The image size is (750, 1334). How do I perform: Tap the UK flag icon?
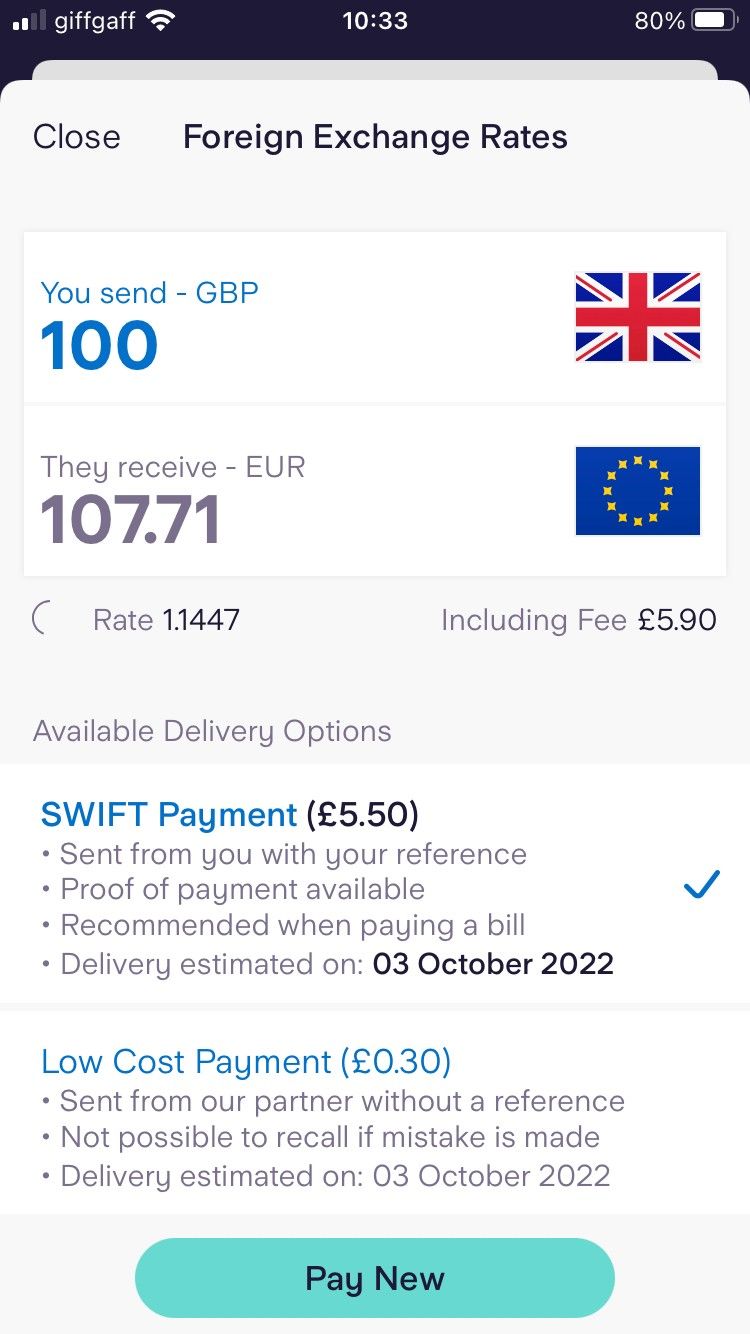(x=638, y=317)
